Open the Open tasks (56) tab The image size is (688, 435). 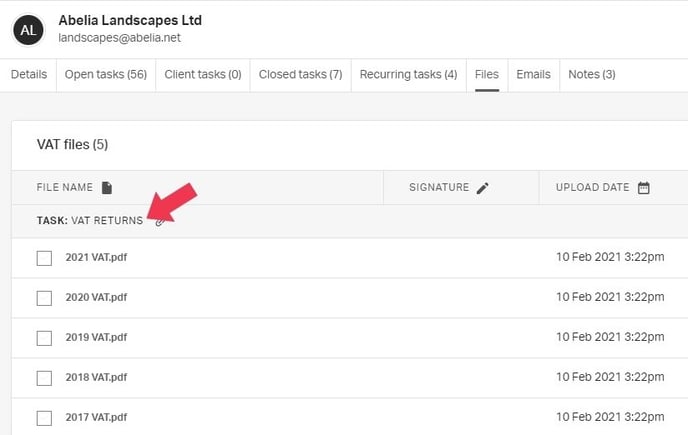click(106, 75)
